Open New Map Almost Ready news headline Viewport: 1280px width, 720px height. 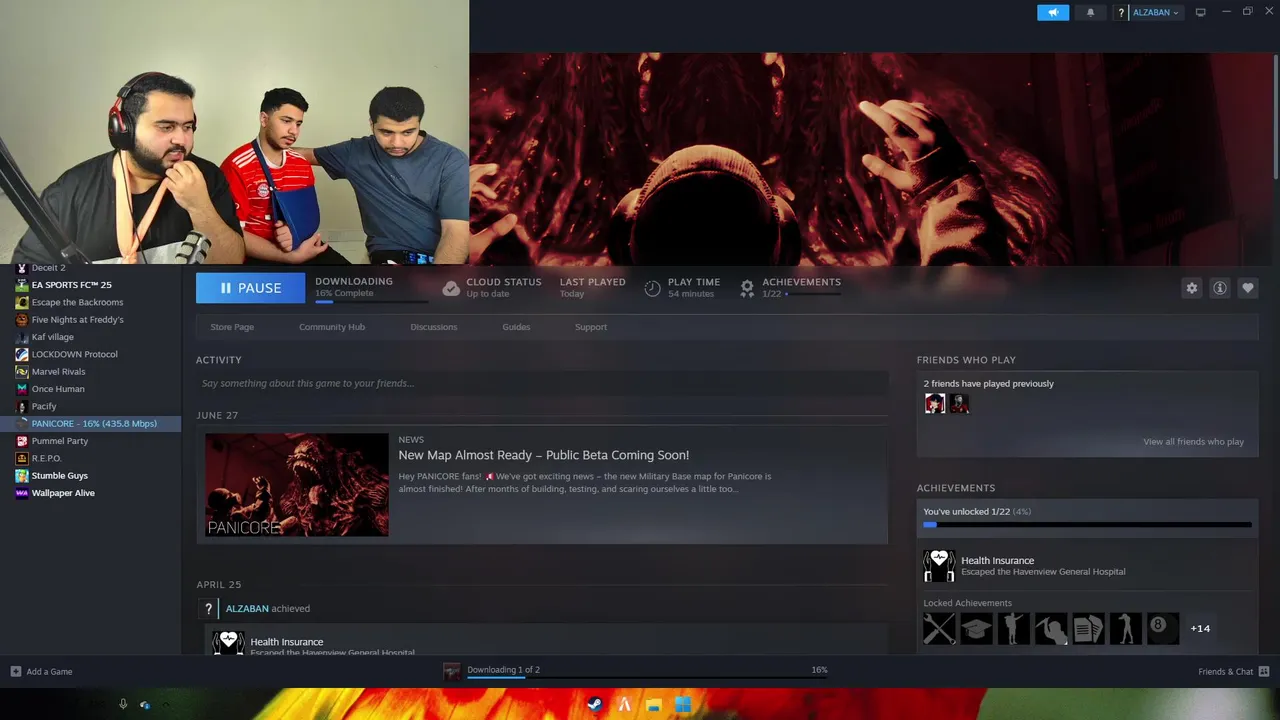544,455
